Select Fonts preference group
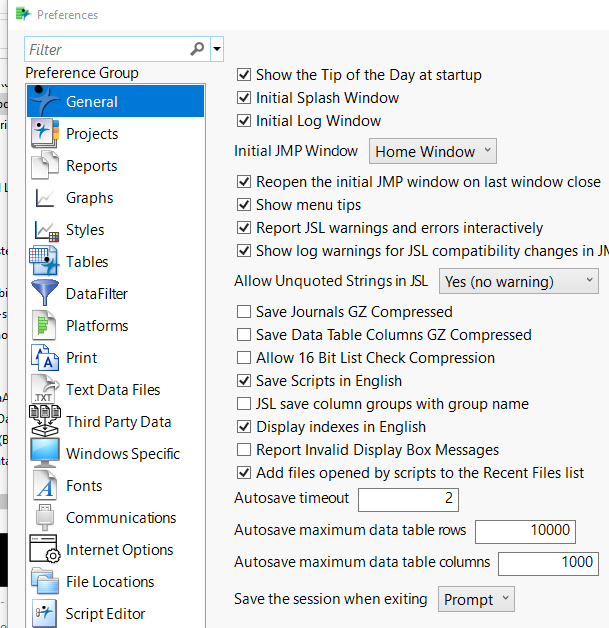 pos(84,486)
